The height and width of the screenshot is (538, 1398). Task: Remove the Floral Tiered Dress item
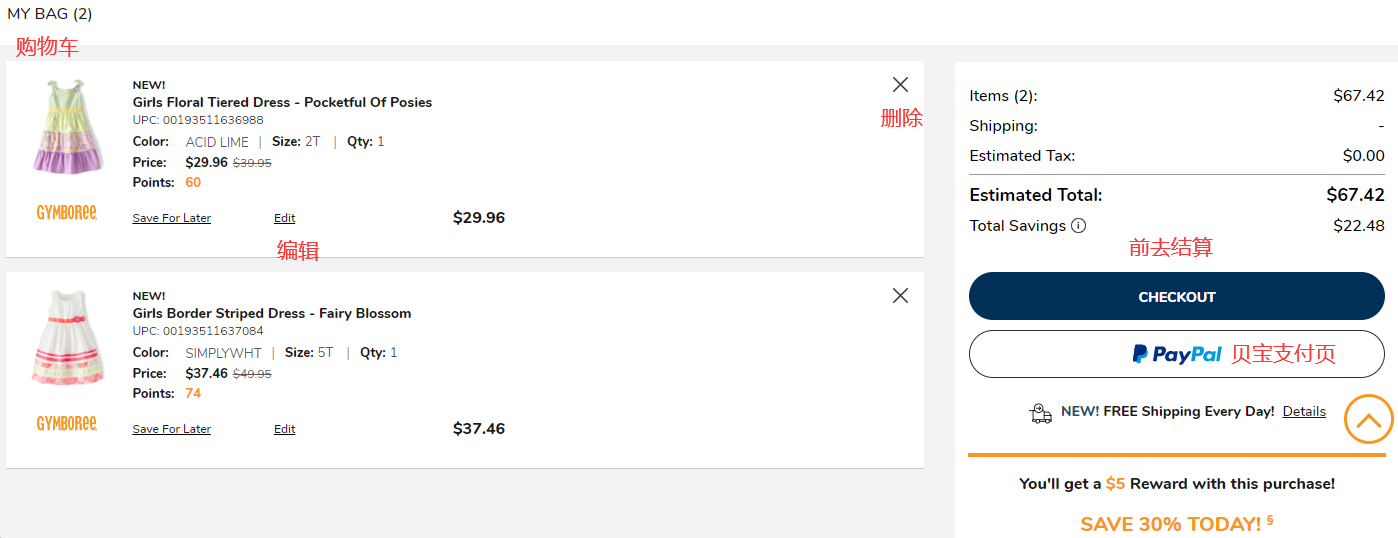[900, 85]
